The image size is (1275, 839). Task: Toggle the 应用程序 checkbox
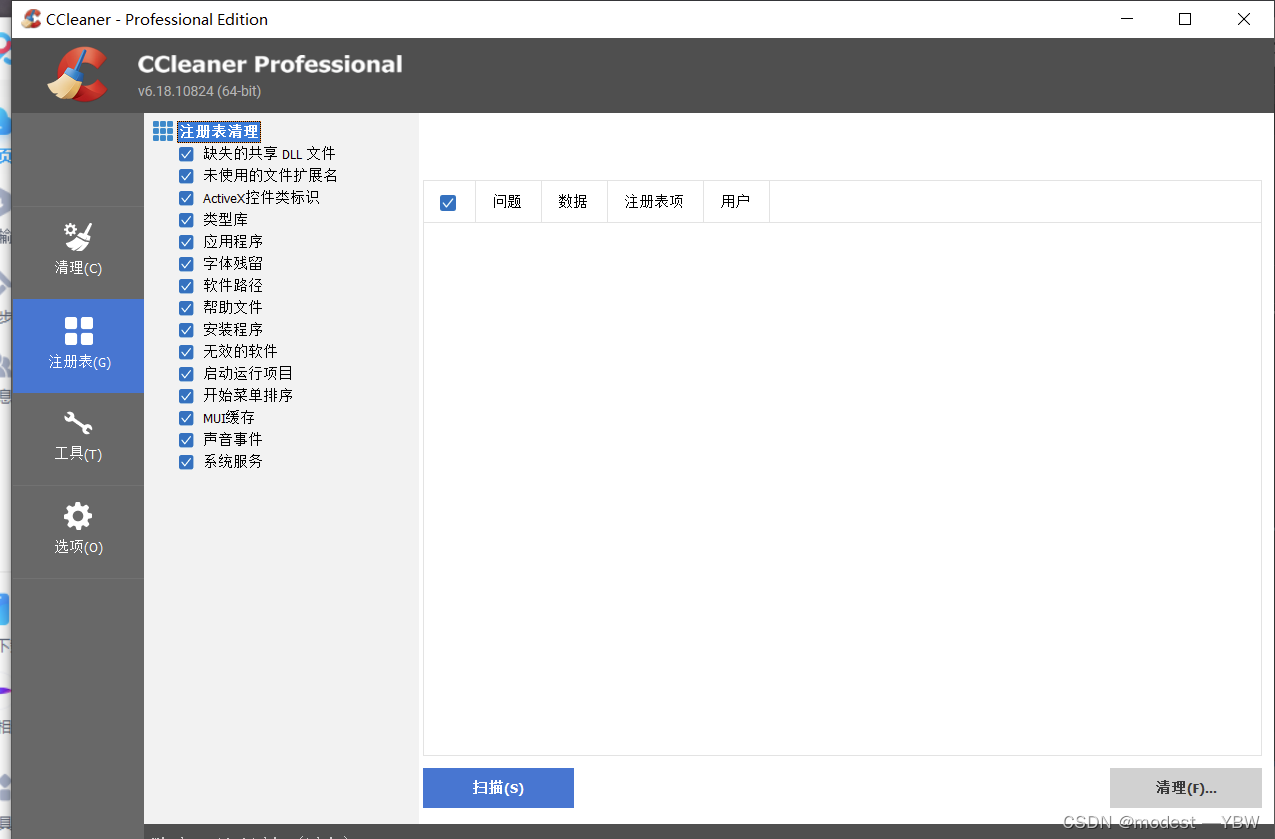pos(186,242)
